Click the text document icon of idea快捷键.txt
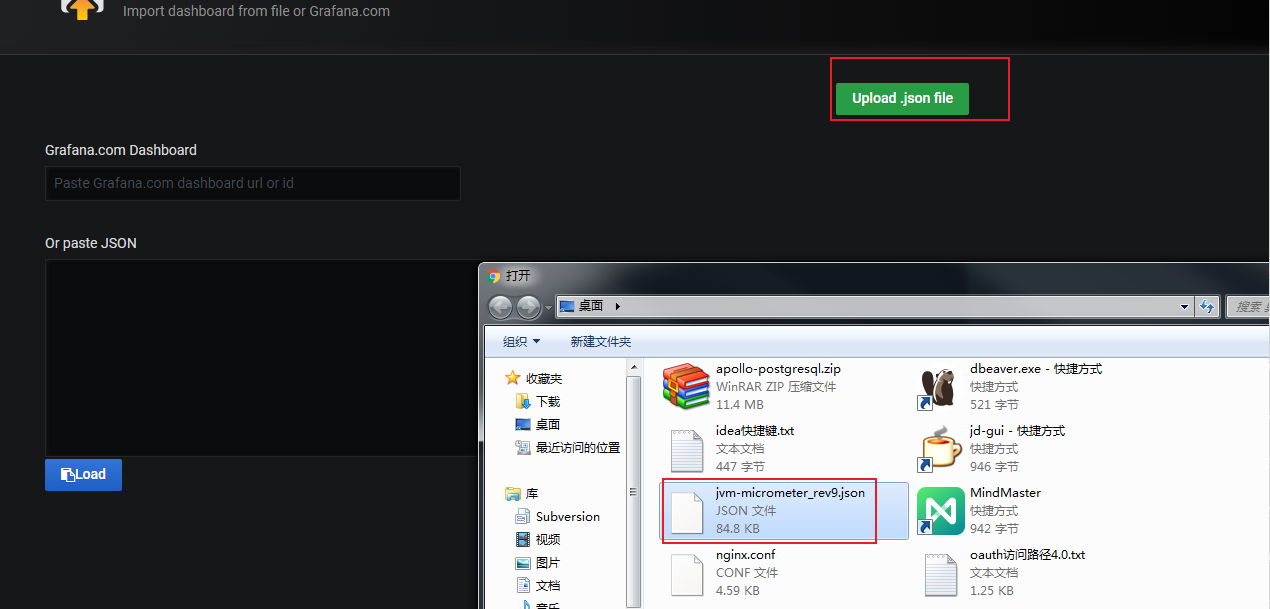 687,449
